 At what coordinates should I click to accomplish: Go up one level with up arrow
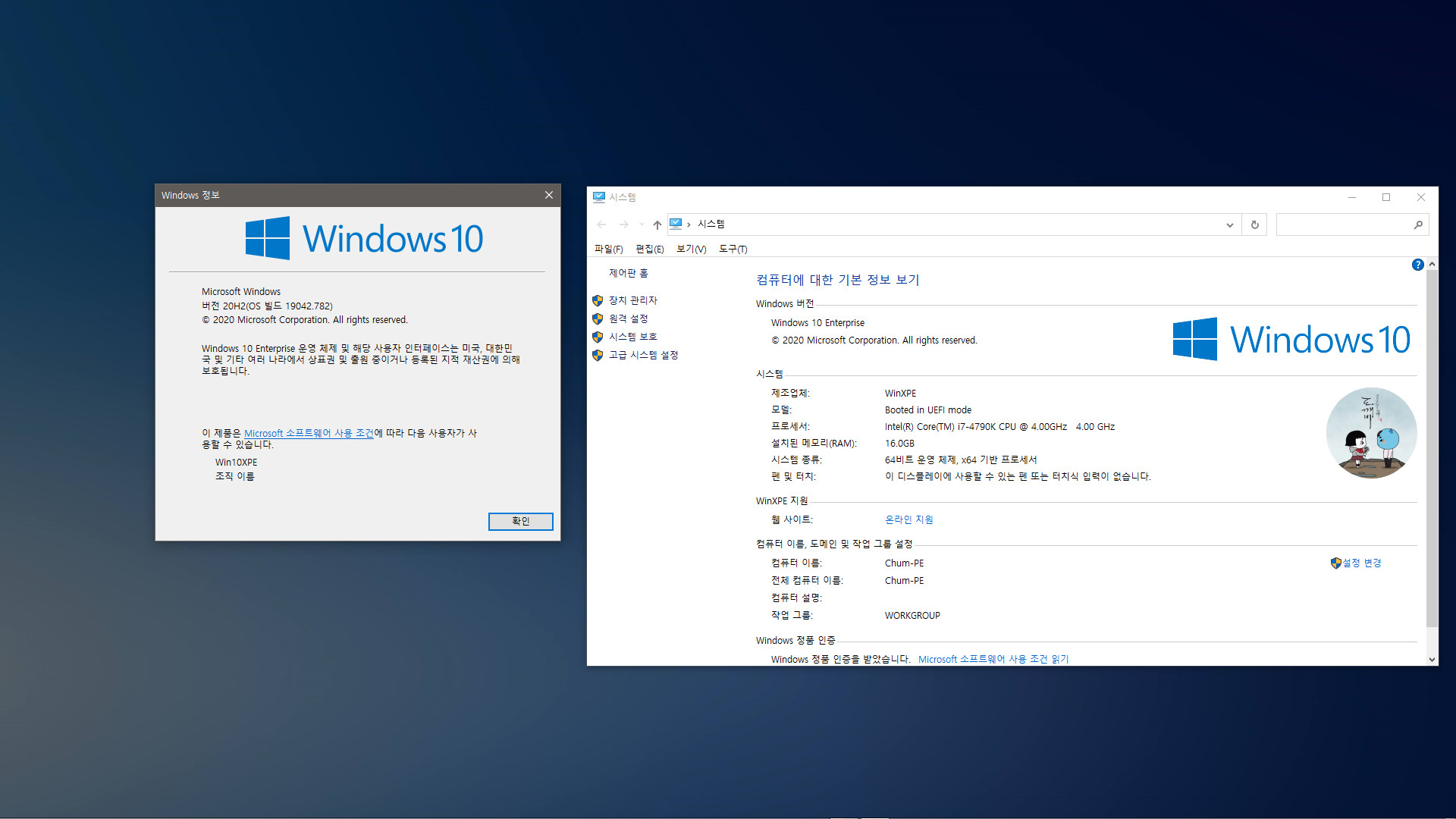657,224
